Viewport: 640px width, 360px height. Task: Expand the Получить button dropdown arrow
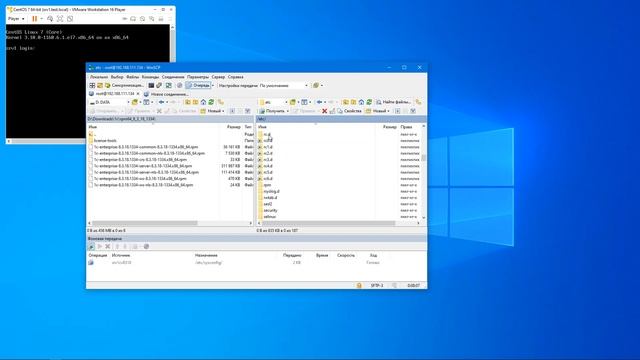pos(288,111)
